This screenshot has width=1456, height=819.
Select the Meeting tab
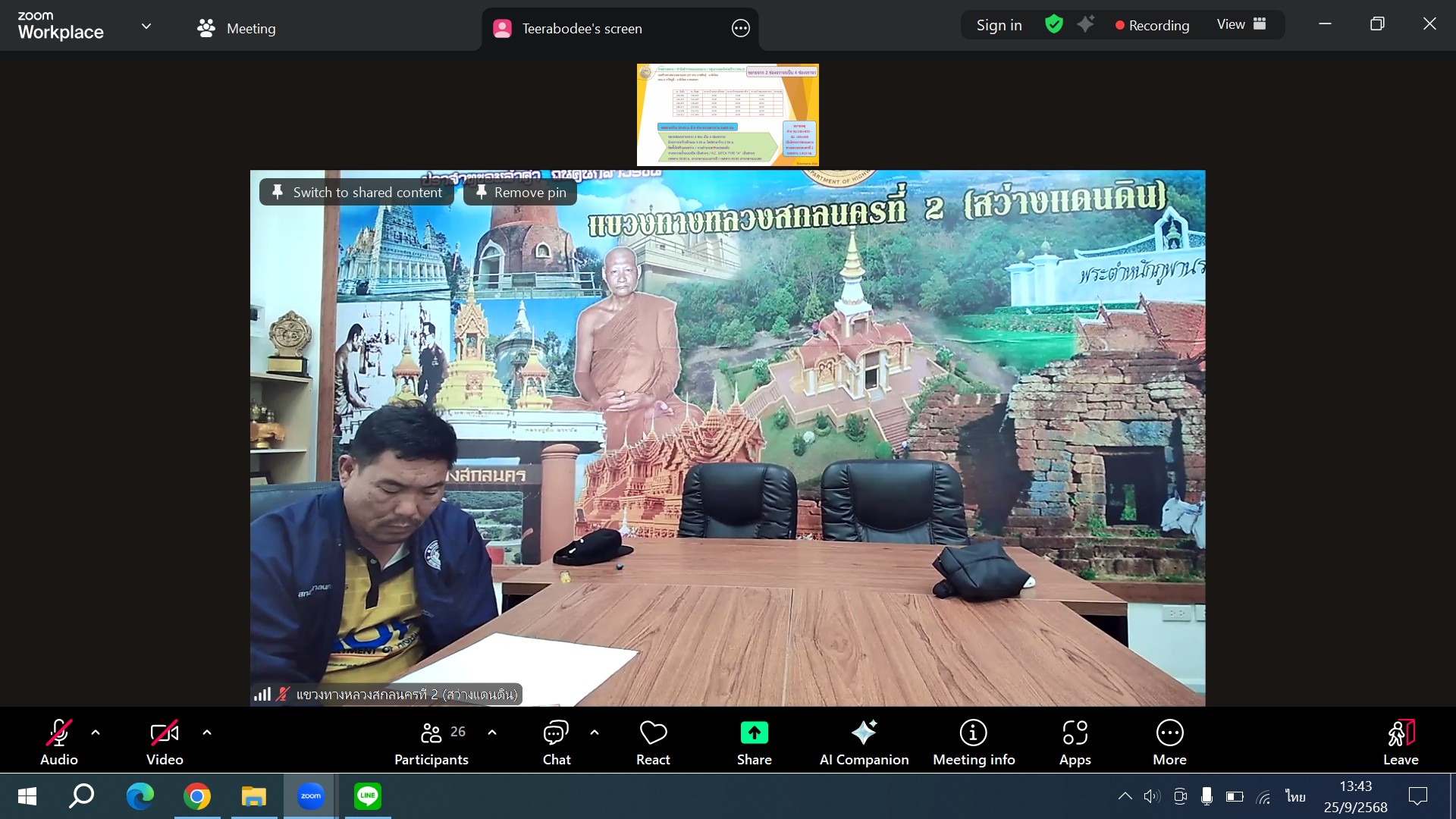click(x=237, y=29)
